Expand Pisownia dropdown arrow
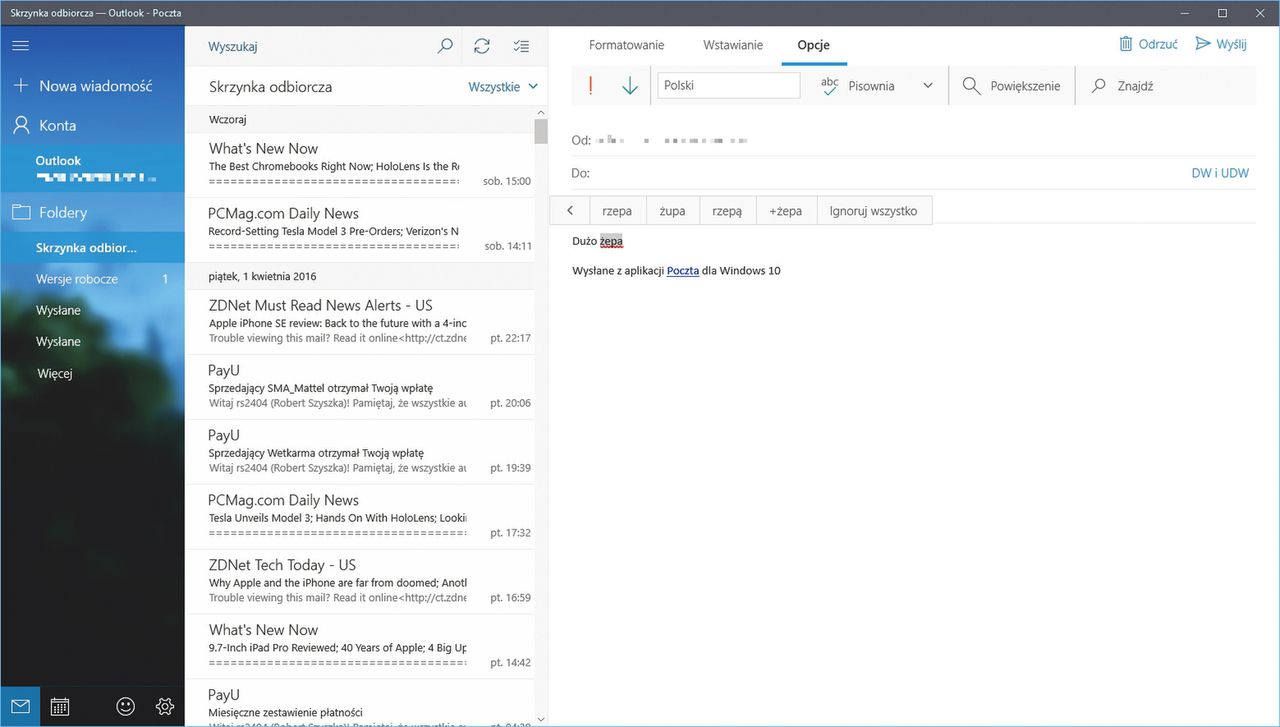Image resolution: width=1280 pixels, height=727 pixels. coord(928,86)
